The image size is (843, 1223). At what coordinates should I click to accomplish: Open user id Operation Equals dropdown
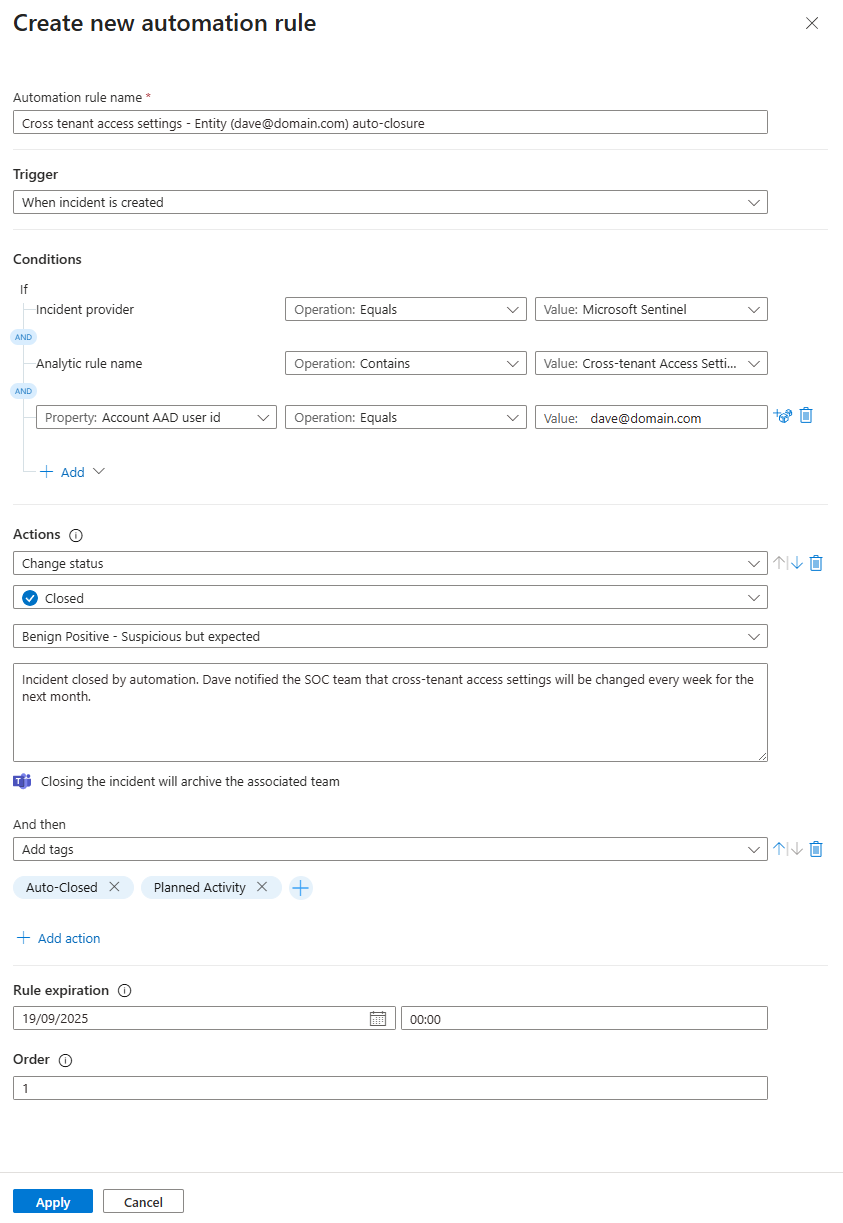click(x=406, y=417)
